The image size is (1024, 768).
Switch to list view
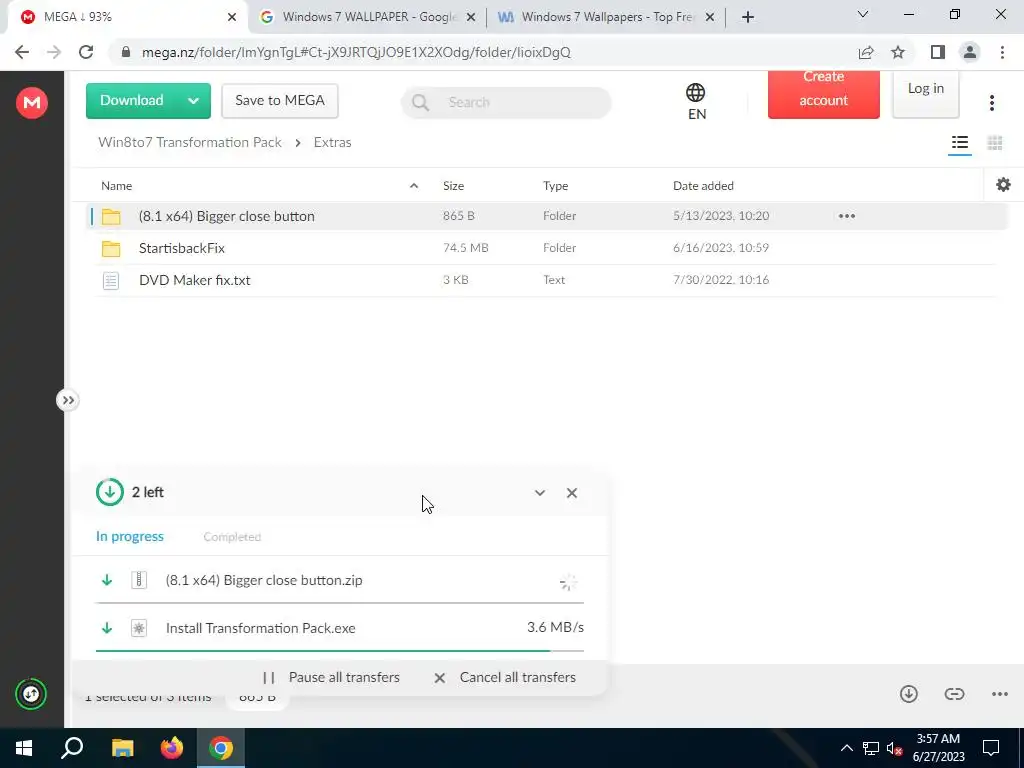959,143
